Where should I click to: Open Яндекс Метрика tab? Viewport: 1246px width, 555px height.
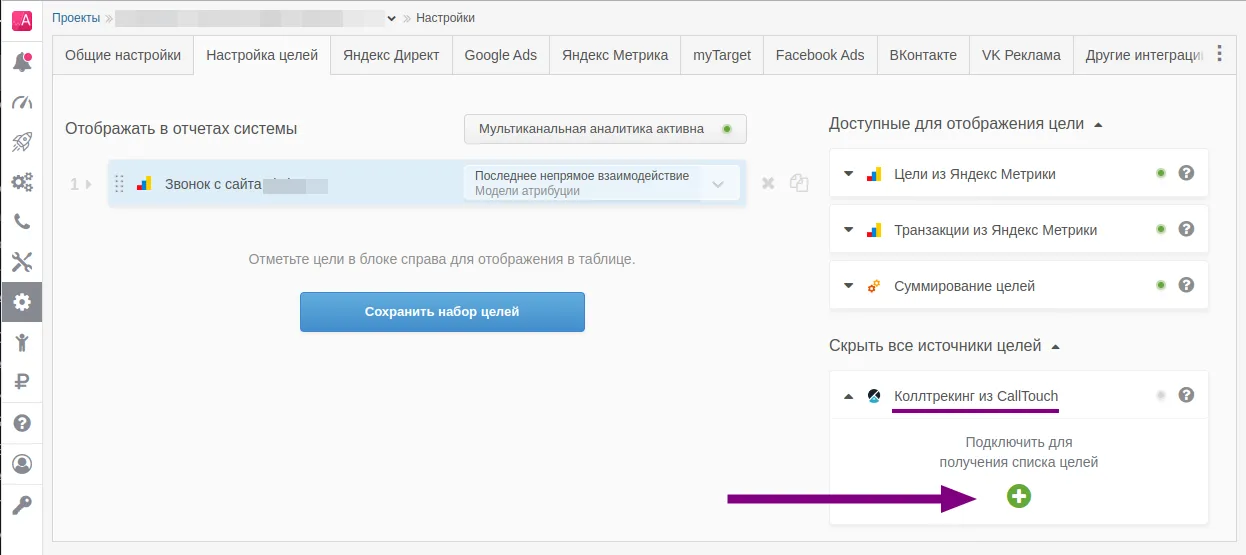click(x=615, y=55)
